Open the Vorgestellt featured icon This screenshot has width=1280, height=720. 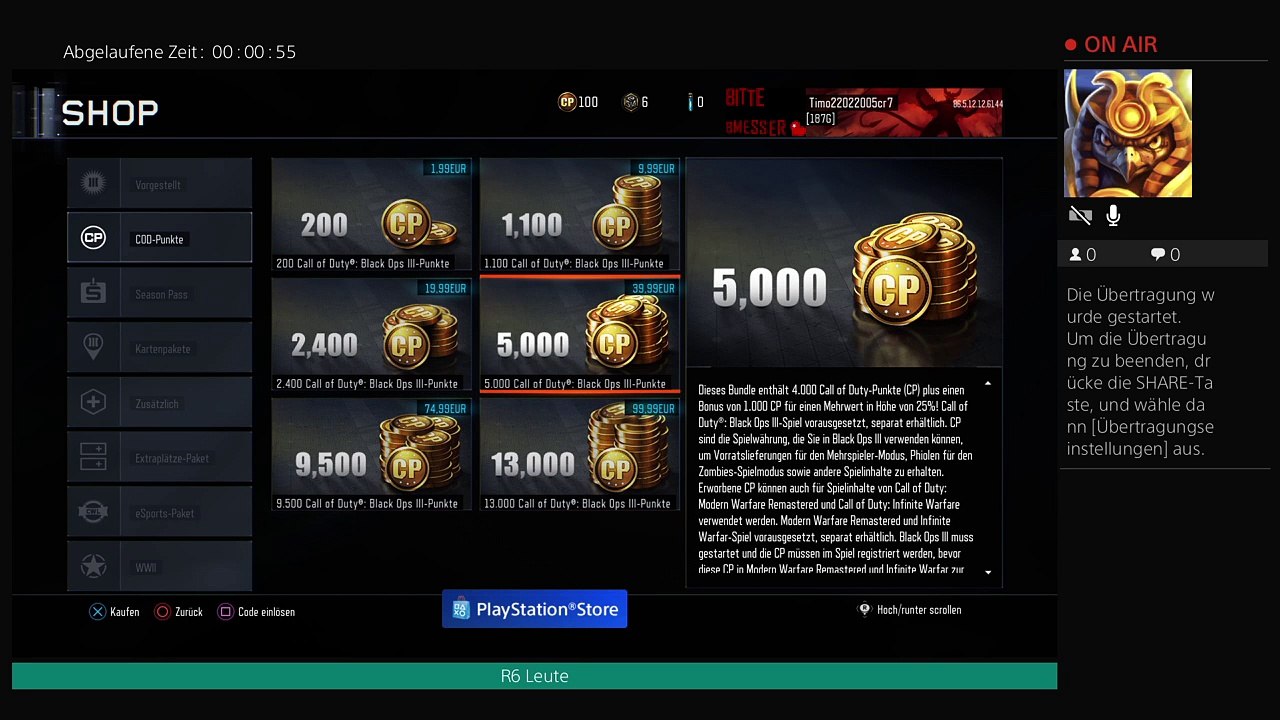pyautogui.click(x=93, y=183)
